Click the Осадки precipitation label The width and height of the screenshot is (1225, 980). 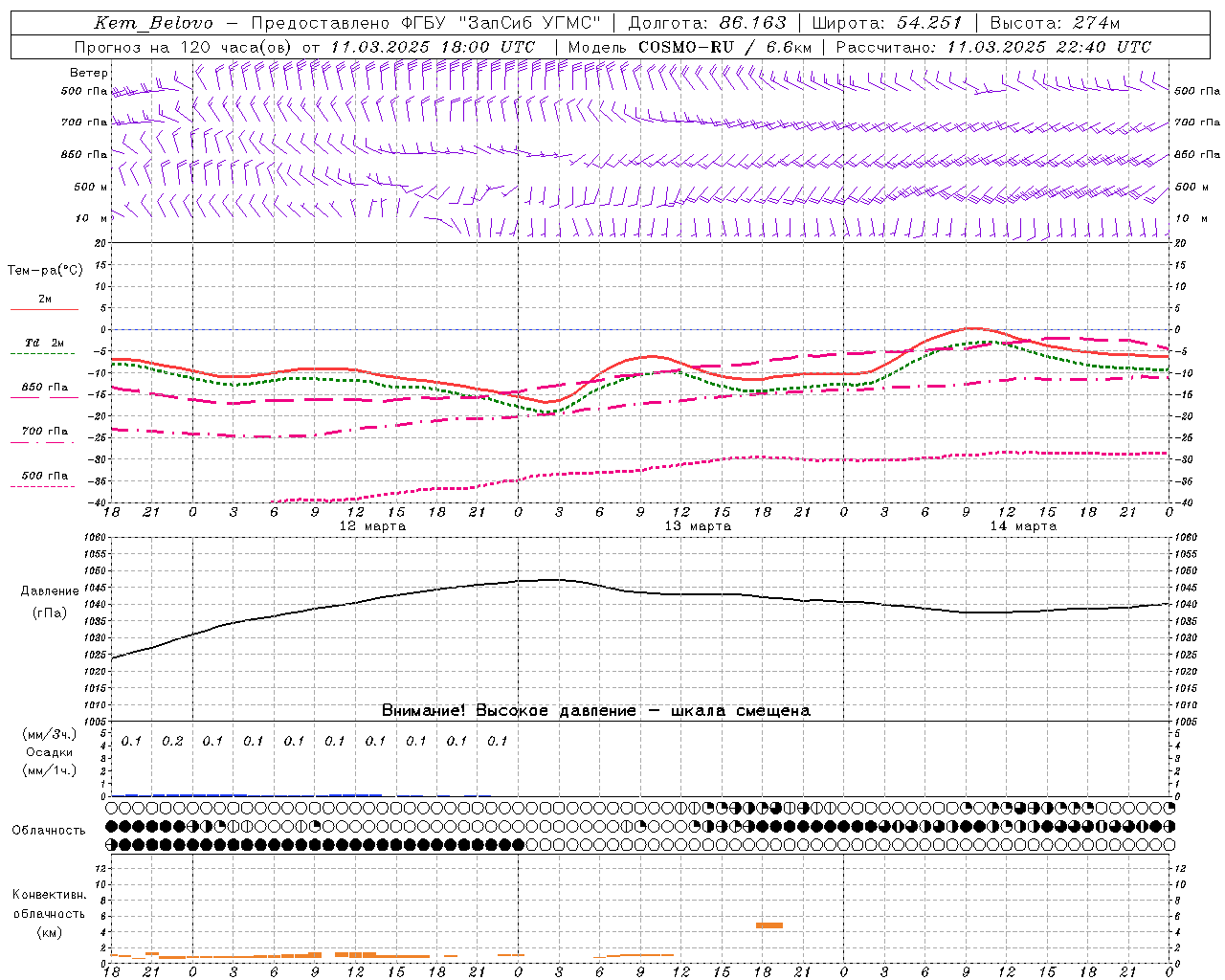click(50, 752)
